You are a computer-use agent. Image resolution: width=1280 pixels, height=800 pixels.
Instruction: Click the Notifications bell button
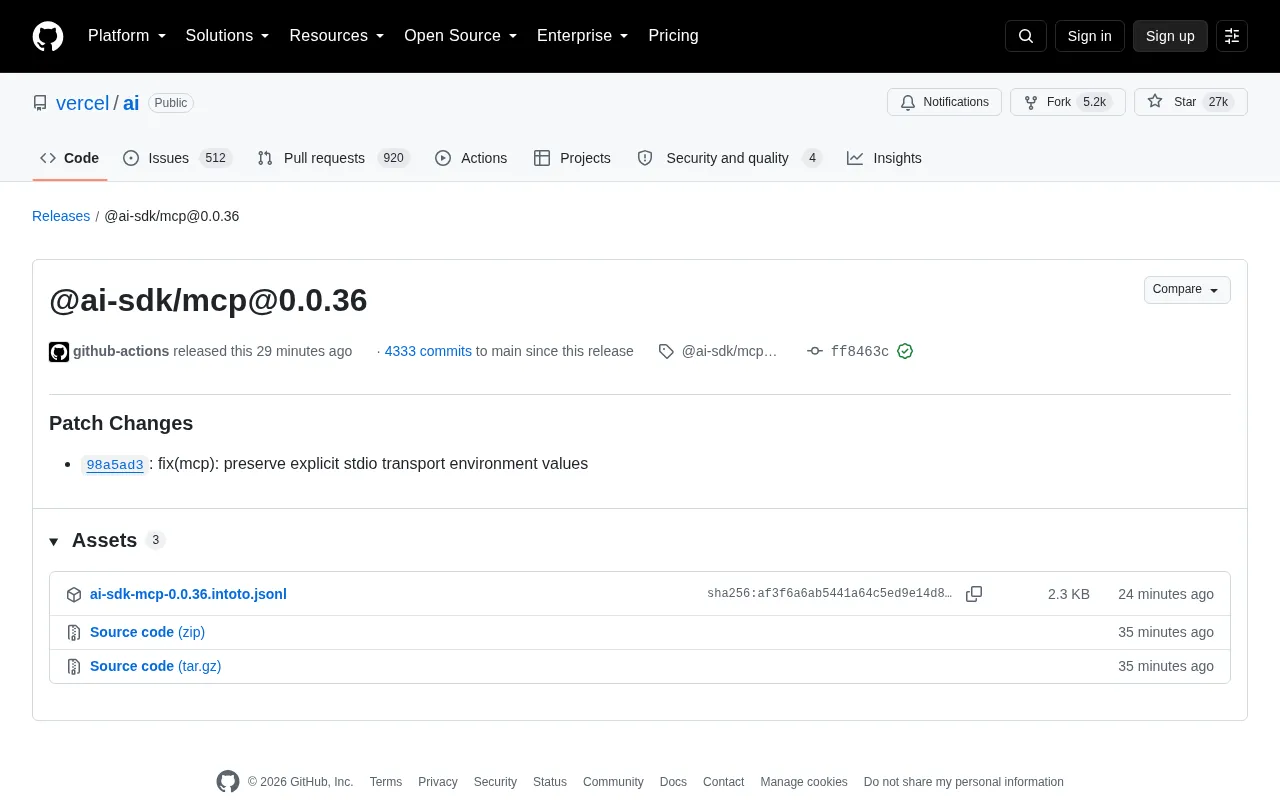pyautogui.click(x=944, y=102)
